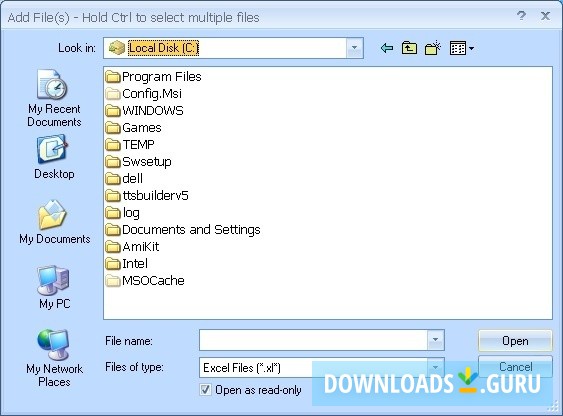Open the Files of type combo box
The image size is (563, 416).
pyautogui.click(x=322, y=367)
